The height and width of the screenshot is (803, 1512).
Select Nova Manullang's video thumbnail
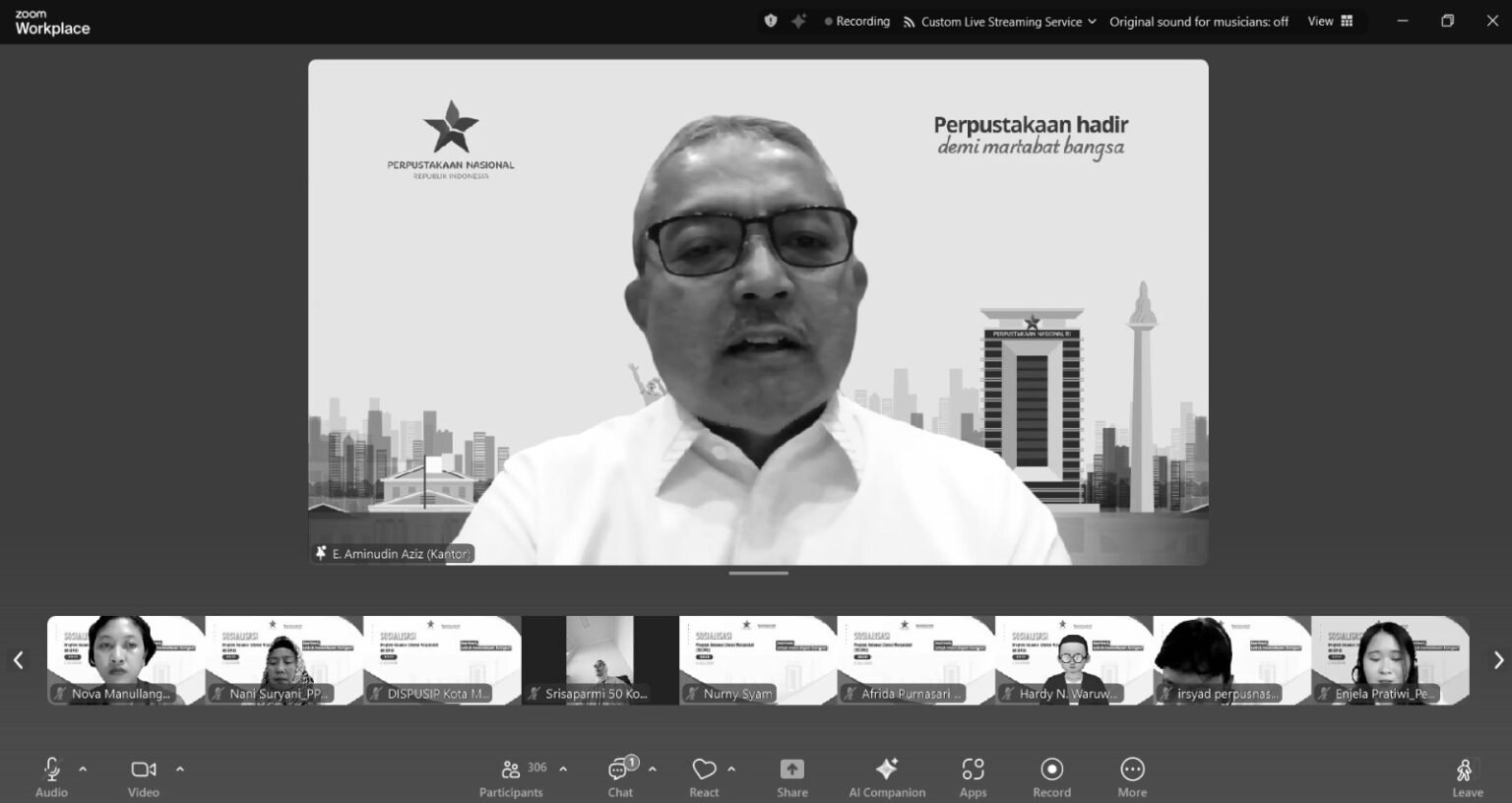[126, 659]
